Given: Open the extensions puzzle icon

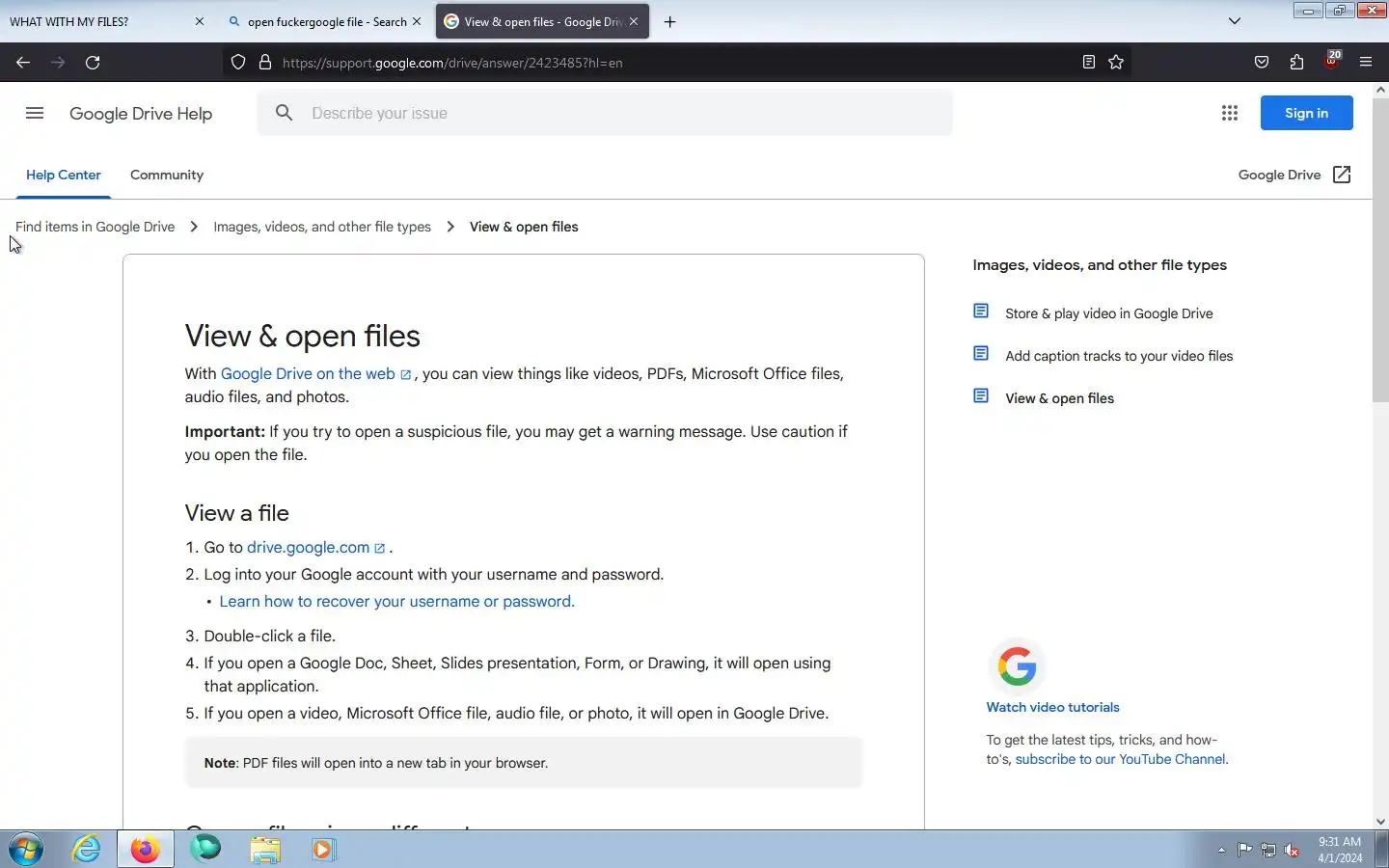Looking at the screenshot, I should coord(1296,63).
